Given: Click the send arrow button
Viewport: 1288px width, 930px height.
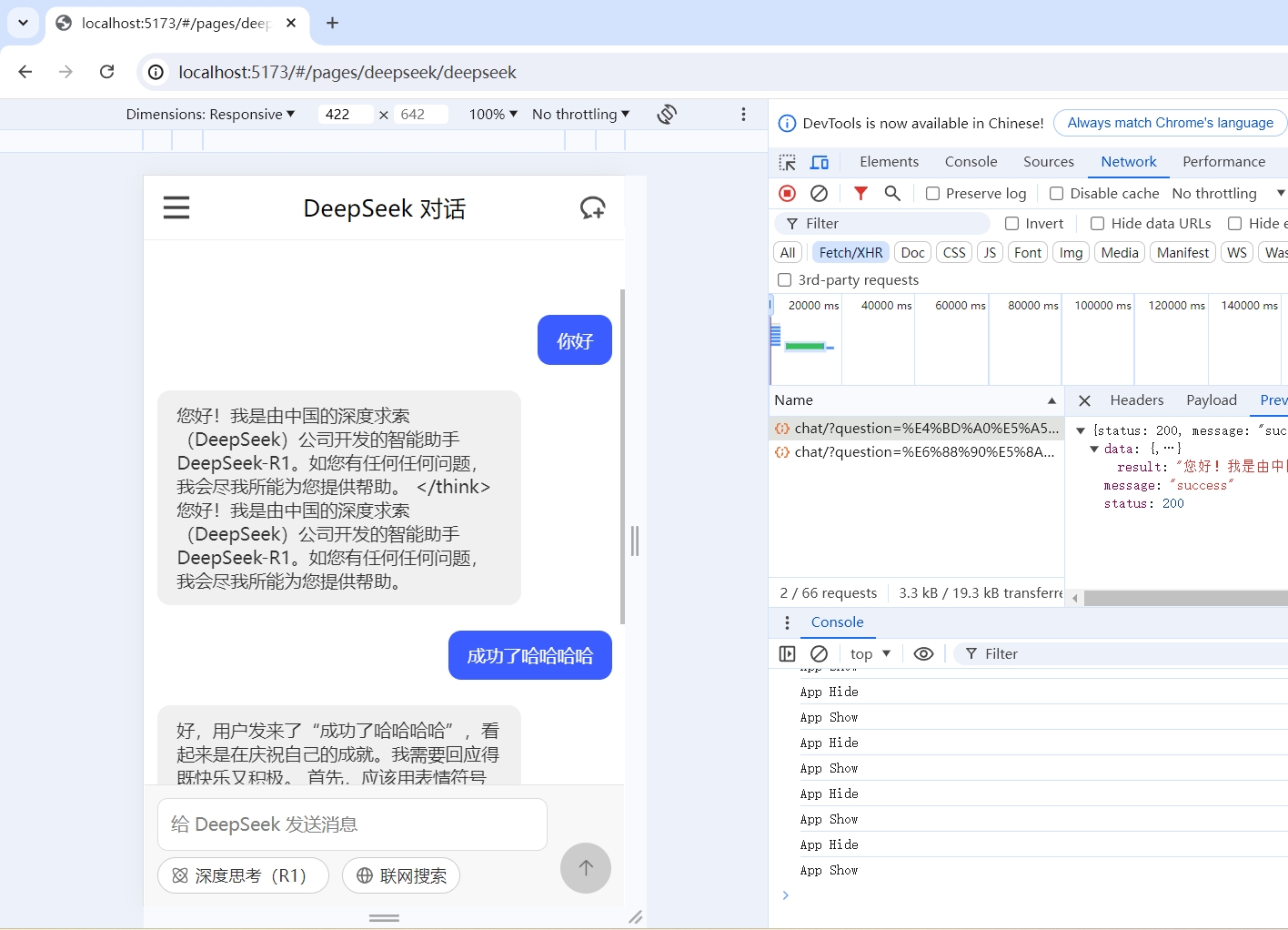Looking at the screenshot, I should (586, 868).
